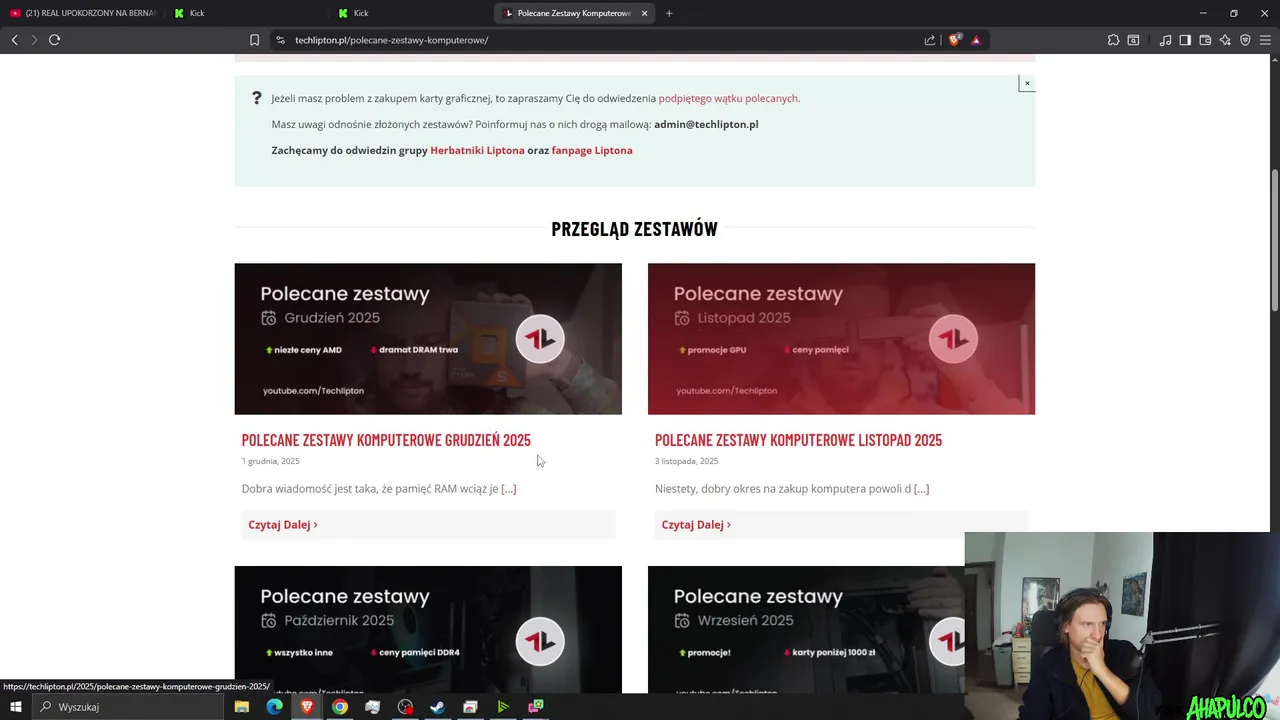The width and height of the screenshot is (1280, 720).
Task: Open the tab search icon in toolbar
Action: (x=1133, y=40)
